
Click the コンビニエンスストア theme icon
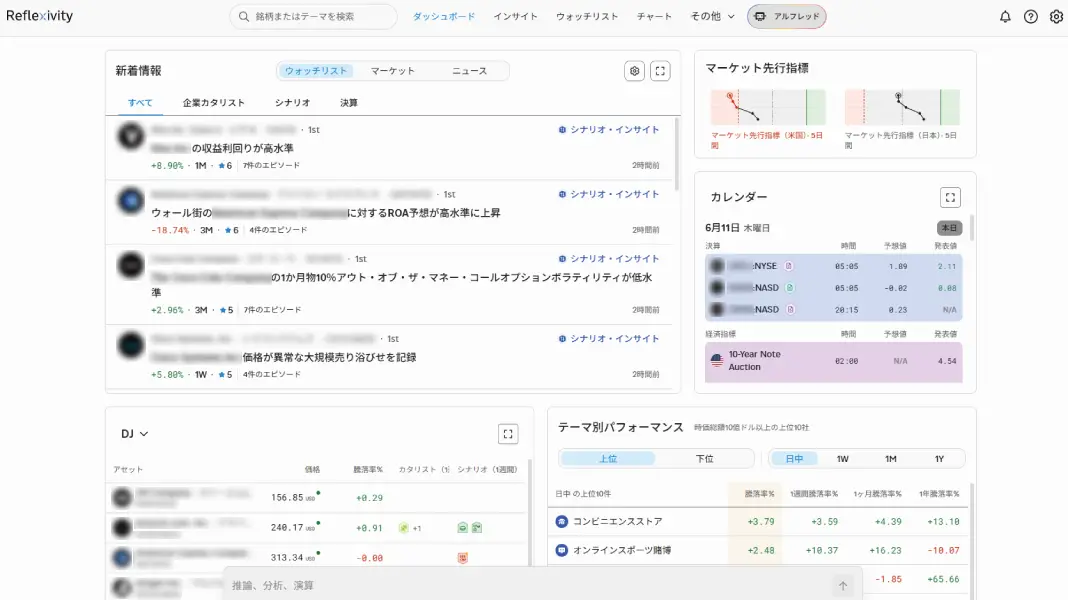(561, 522)
